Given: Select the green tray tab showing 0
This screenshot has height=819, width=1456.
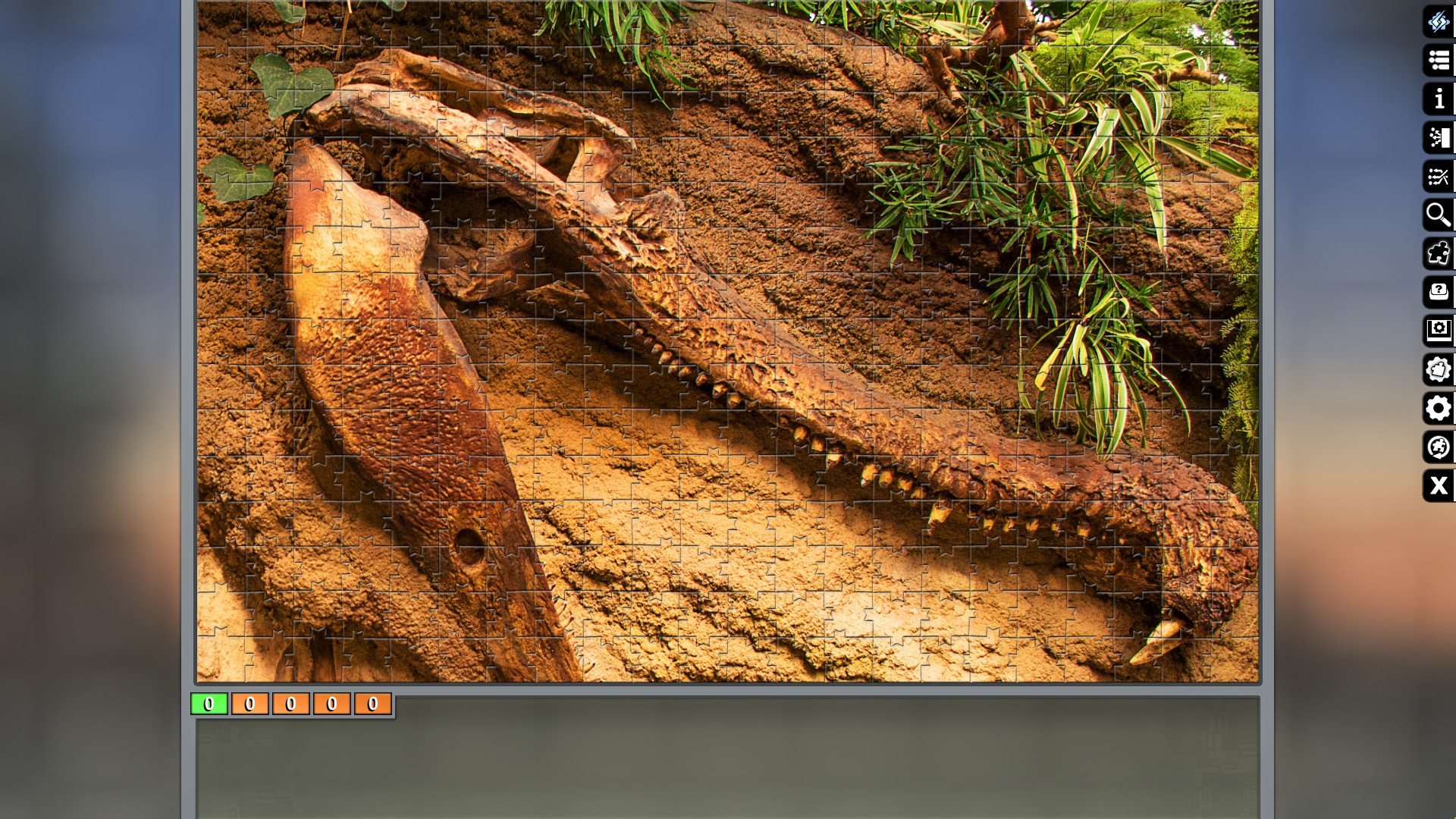Looking at the screenshot, I should point(209,703).
